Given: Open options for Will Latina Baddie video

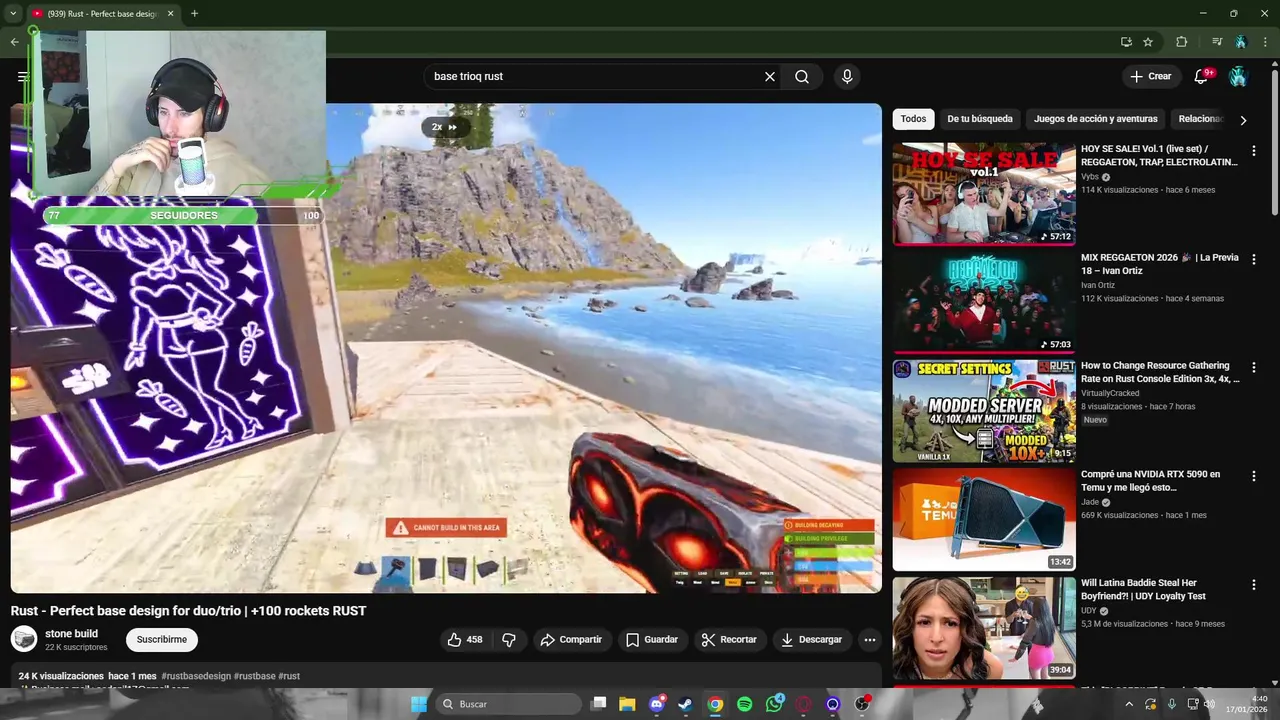Looking at the screenshot, I should coord(1253,584).
